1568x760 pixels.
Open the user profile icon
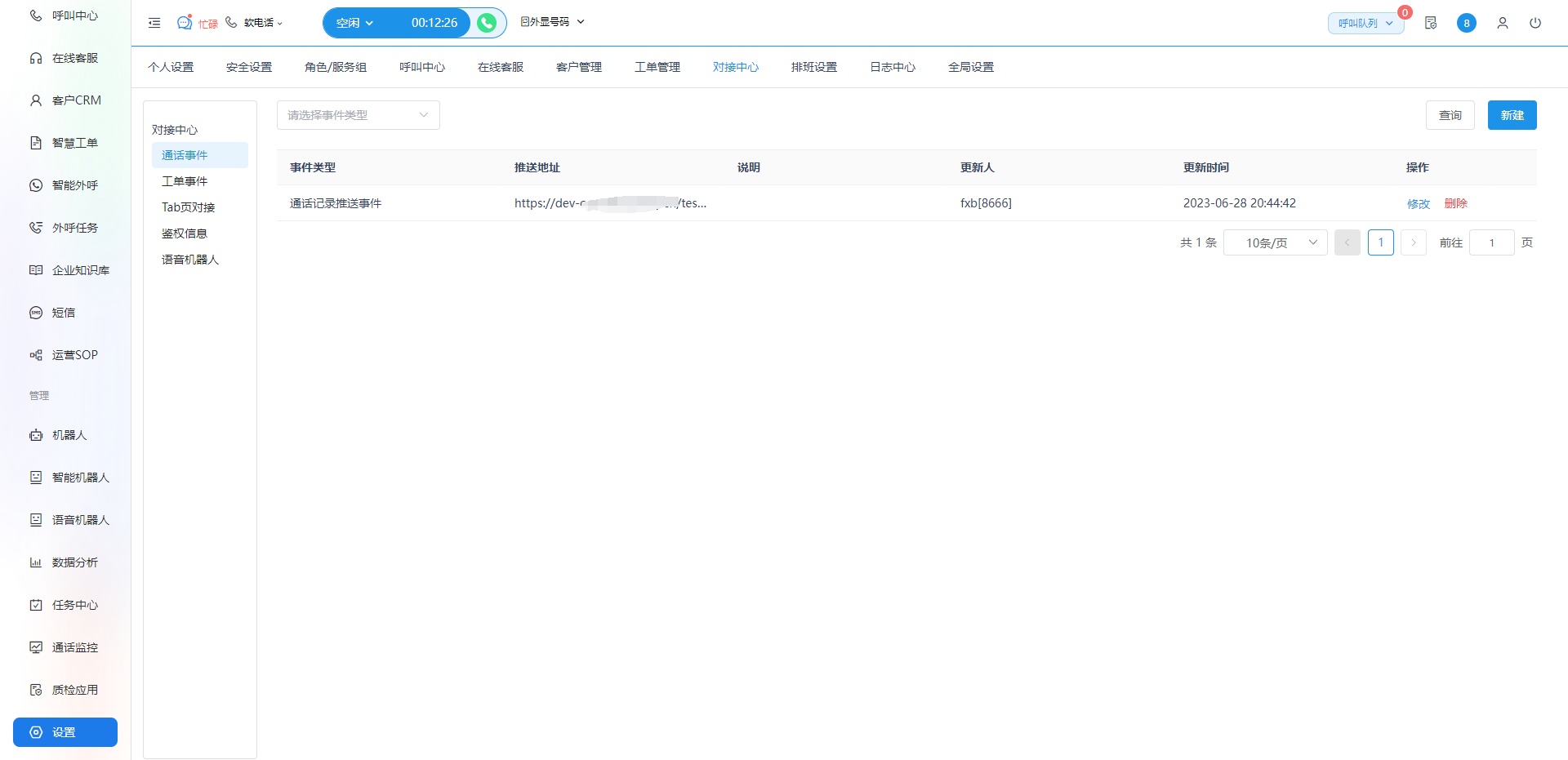click(1503, 23)
